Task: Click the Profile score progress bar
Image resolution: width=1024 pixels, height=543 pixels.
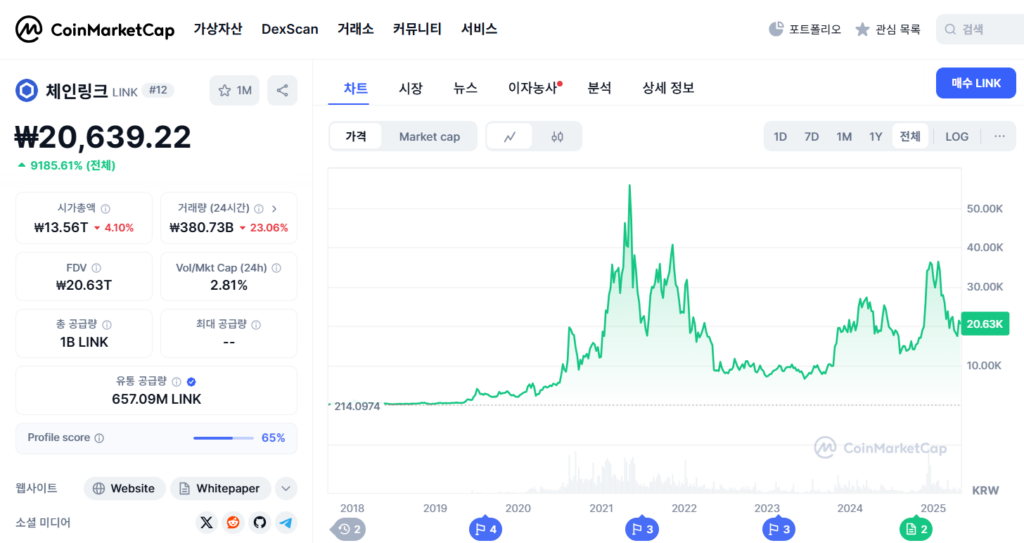Action: 223,438
